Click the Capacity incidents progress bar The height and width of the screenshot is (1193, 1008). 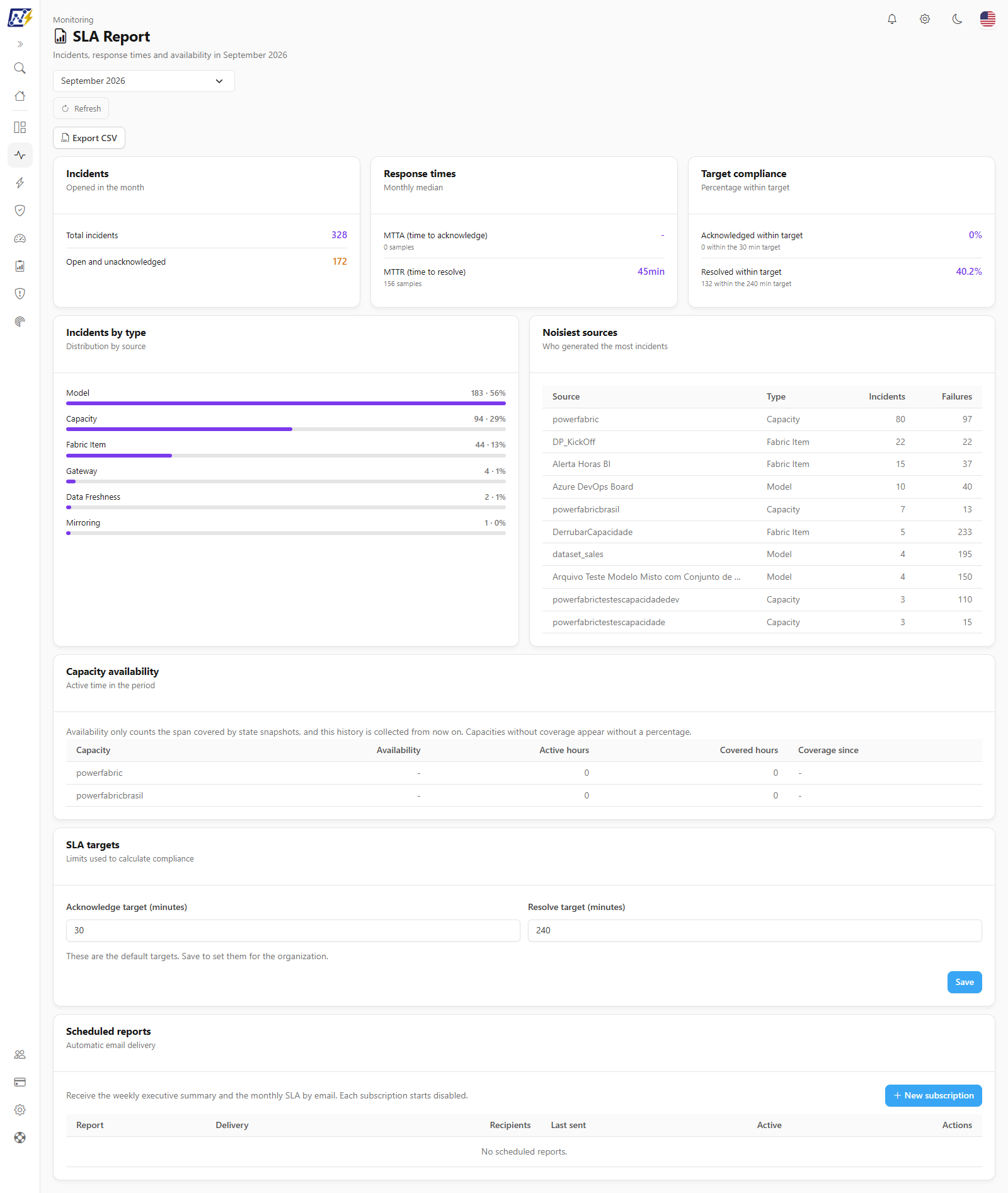(x=286, y=429)
